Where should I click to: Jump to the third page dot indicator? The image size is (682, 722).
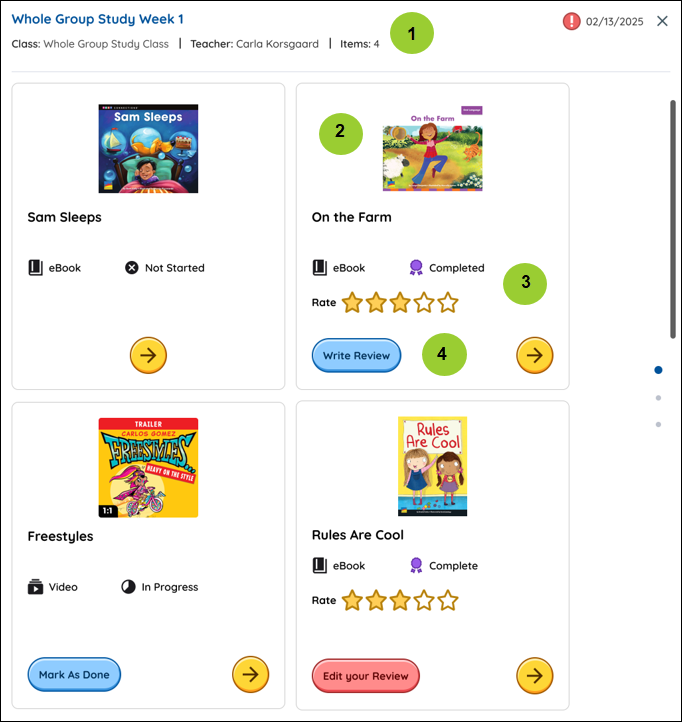[659, 425]
